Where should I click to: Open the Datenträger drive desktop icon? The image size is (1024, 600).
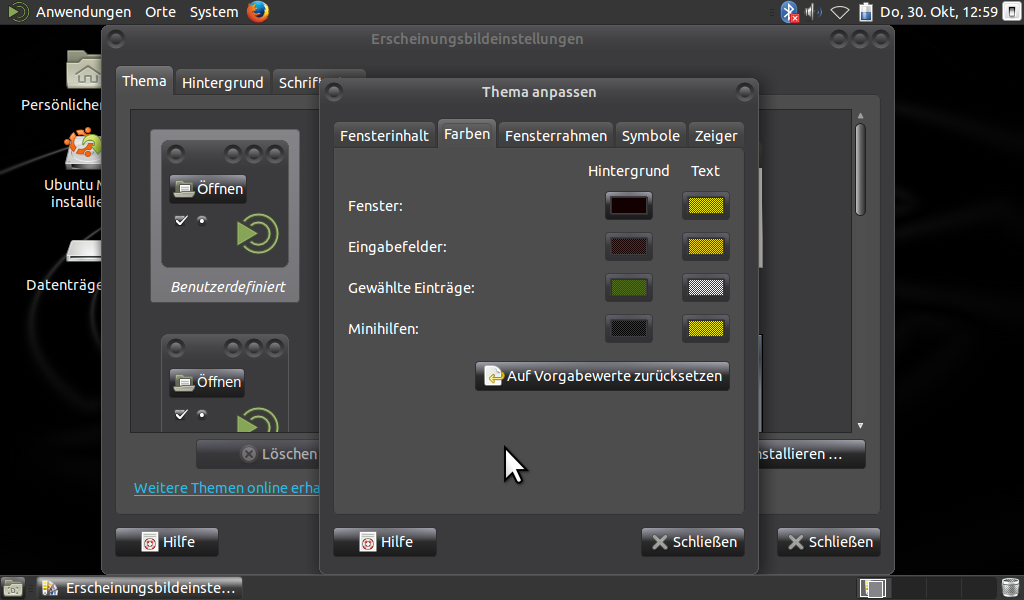[84, 250]
